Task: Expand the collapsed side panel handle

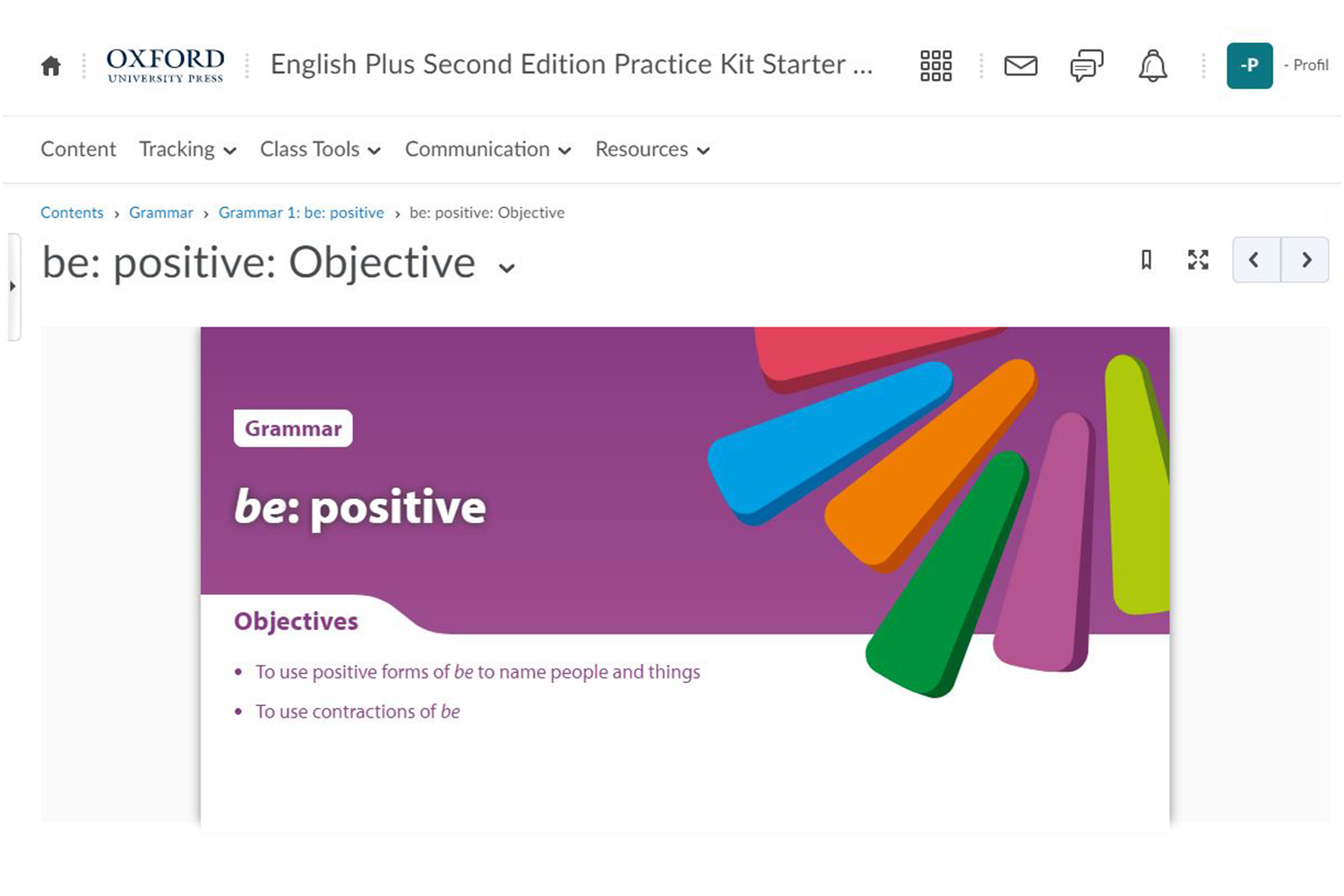Action: point(13,287)
